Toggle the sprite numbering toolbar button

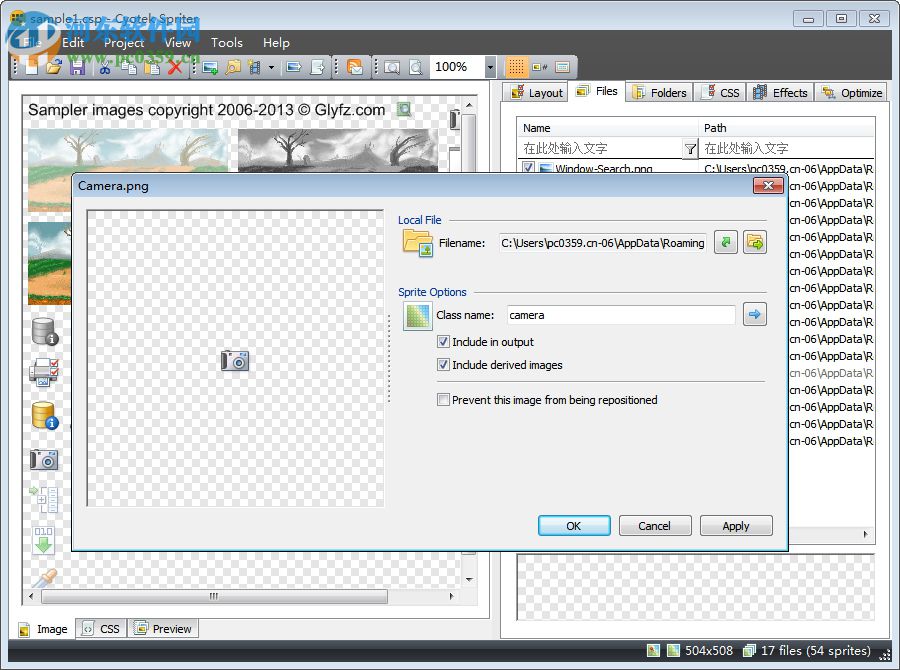(540, 67)
